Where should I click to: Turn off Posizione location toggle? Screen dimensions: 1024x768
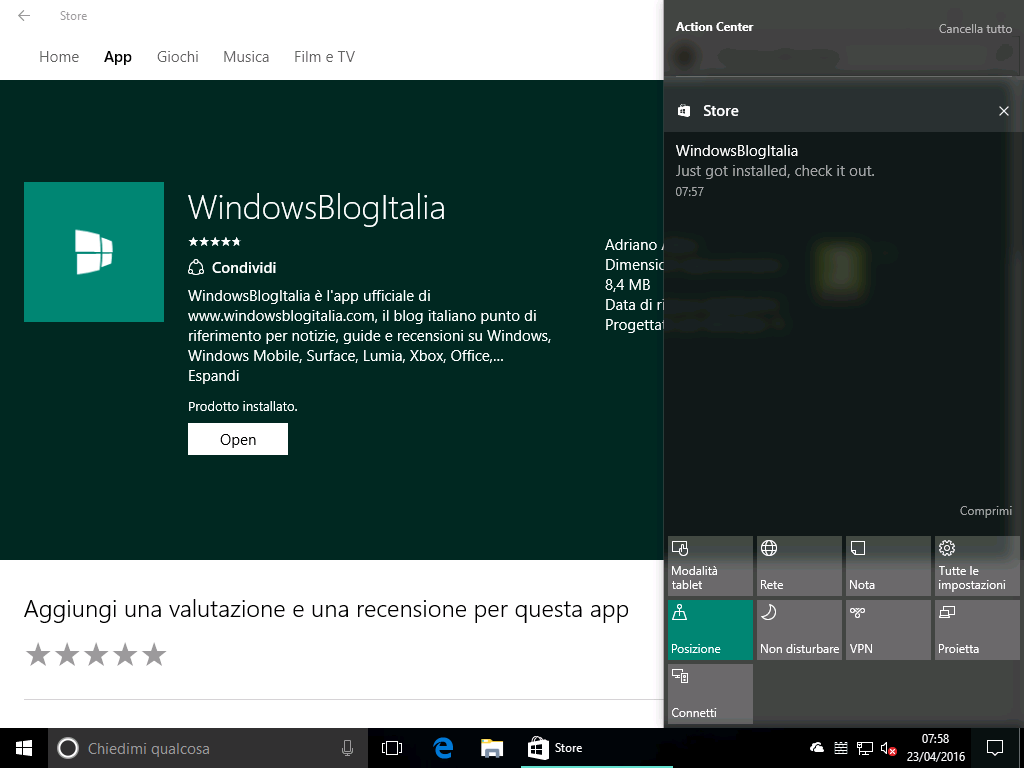pos(711,630)
